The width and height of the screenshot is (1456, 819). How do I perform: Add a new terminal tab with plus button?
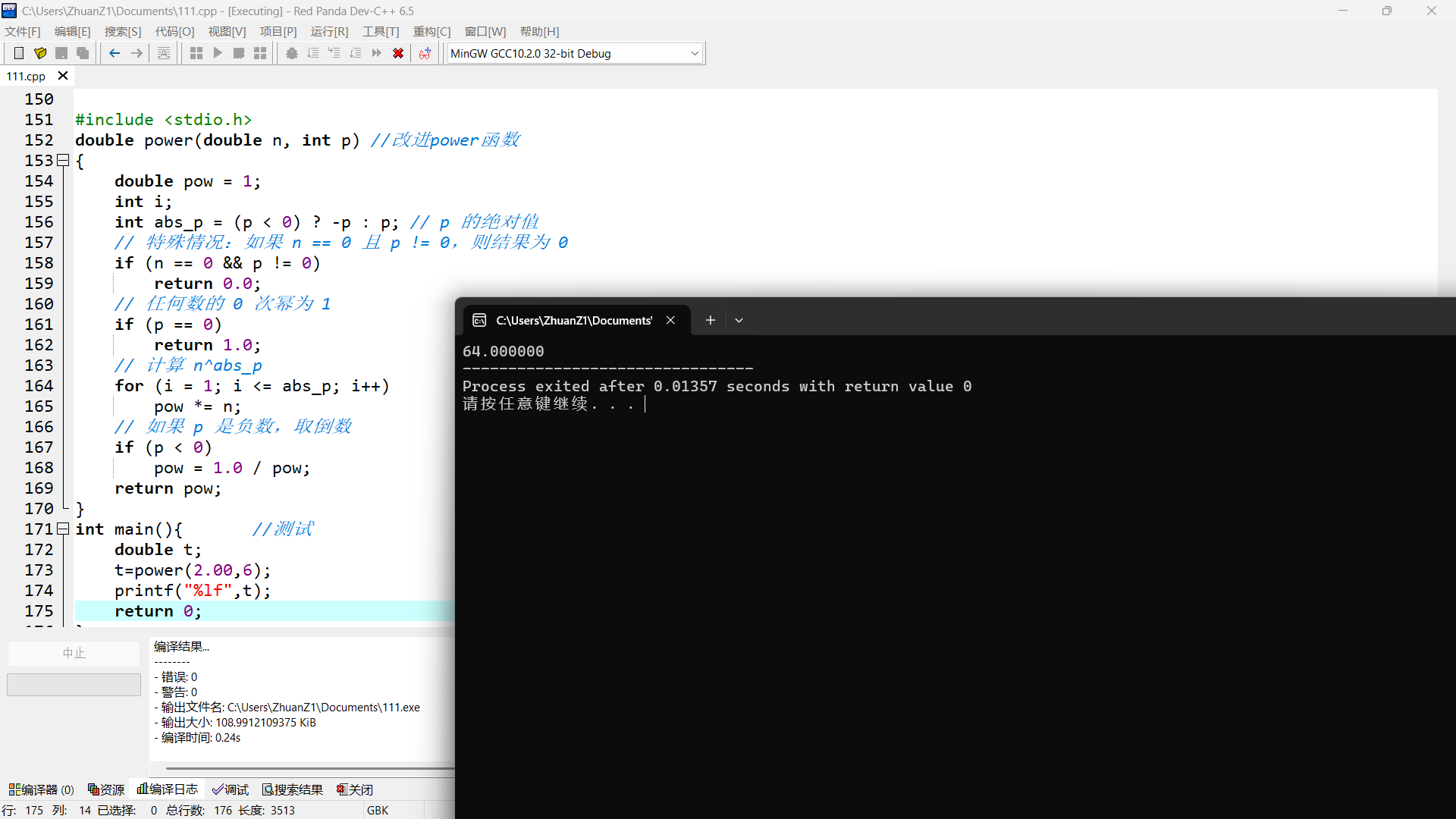pos(710,320)
